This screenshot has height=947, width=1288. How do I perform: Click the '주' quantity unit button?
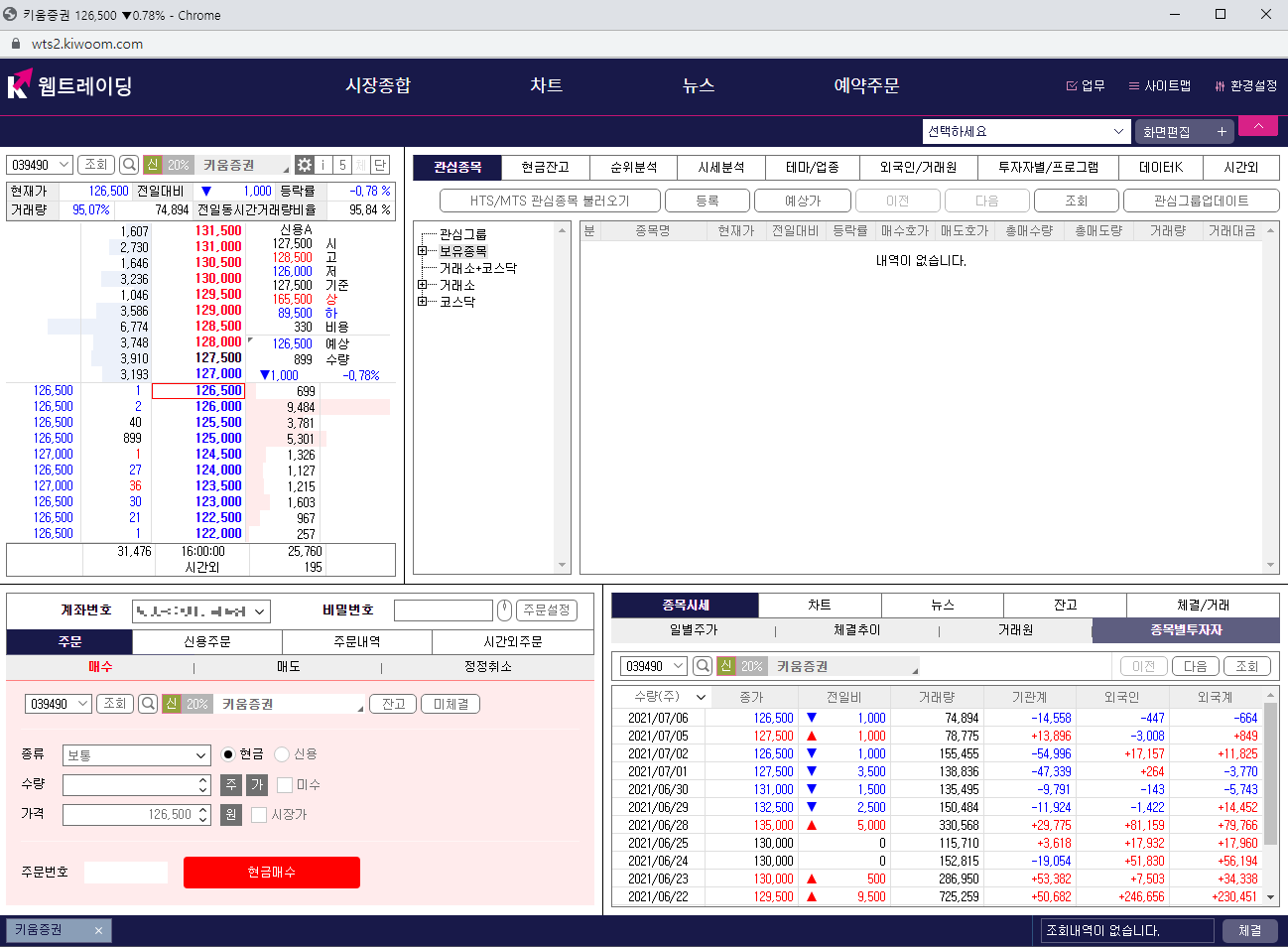(x=230, y=784)
